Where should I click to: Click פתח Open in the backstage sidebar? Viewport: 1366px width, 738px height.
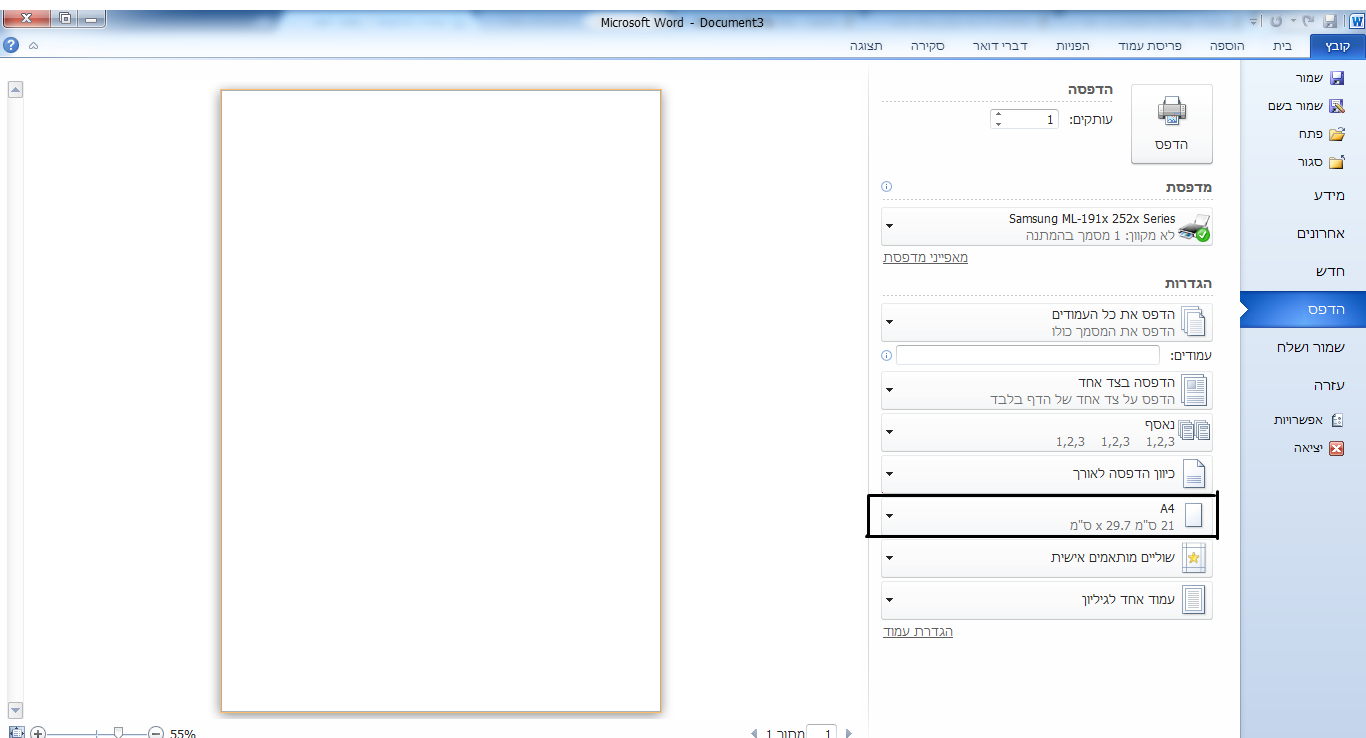click(x=1322, y=134)
